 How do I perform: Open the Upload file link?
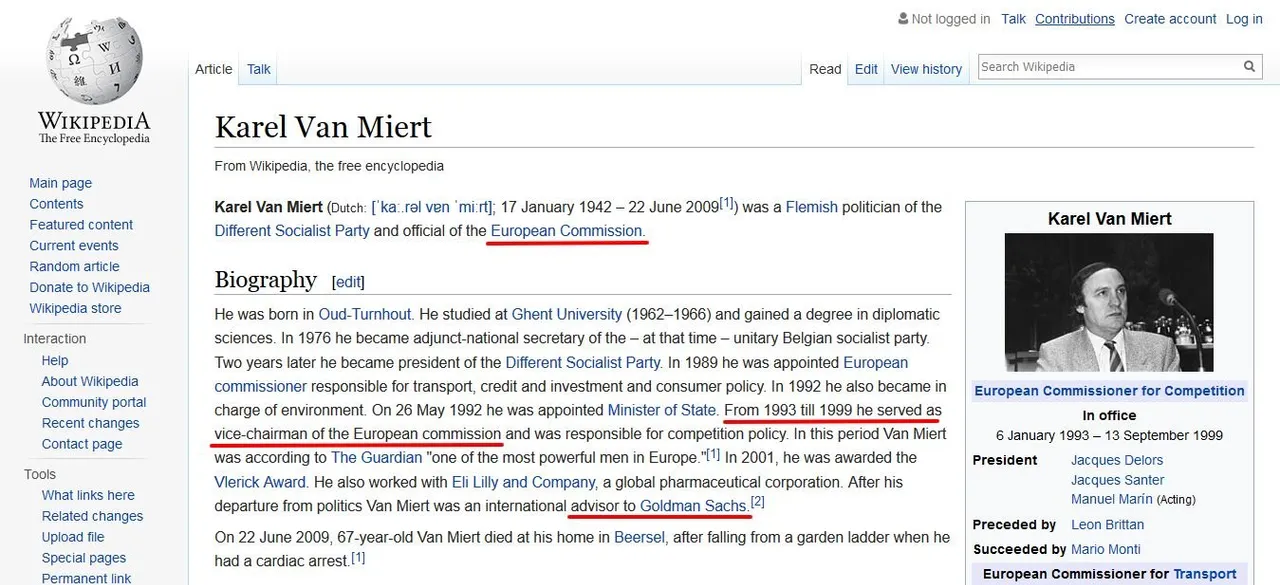pos(73,537)
